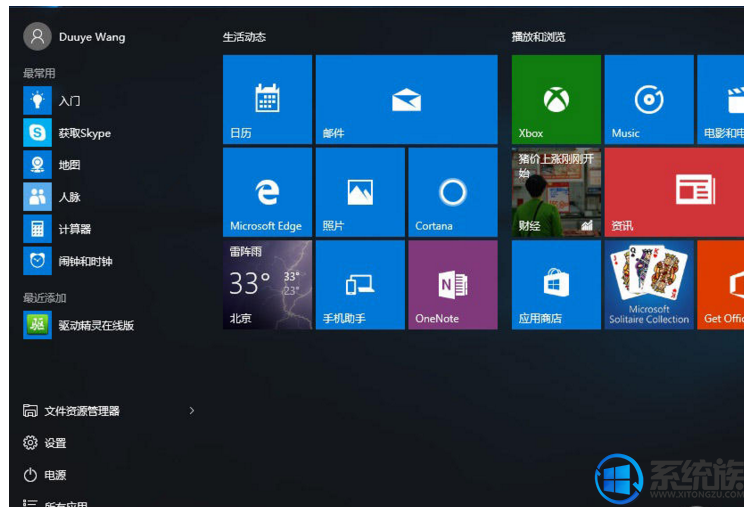Open the 电影和电视 movies tile
Screen dimensions: 744x507
click(721, 99)
